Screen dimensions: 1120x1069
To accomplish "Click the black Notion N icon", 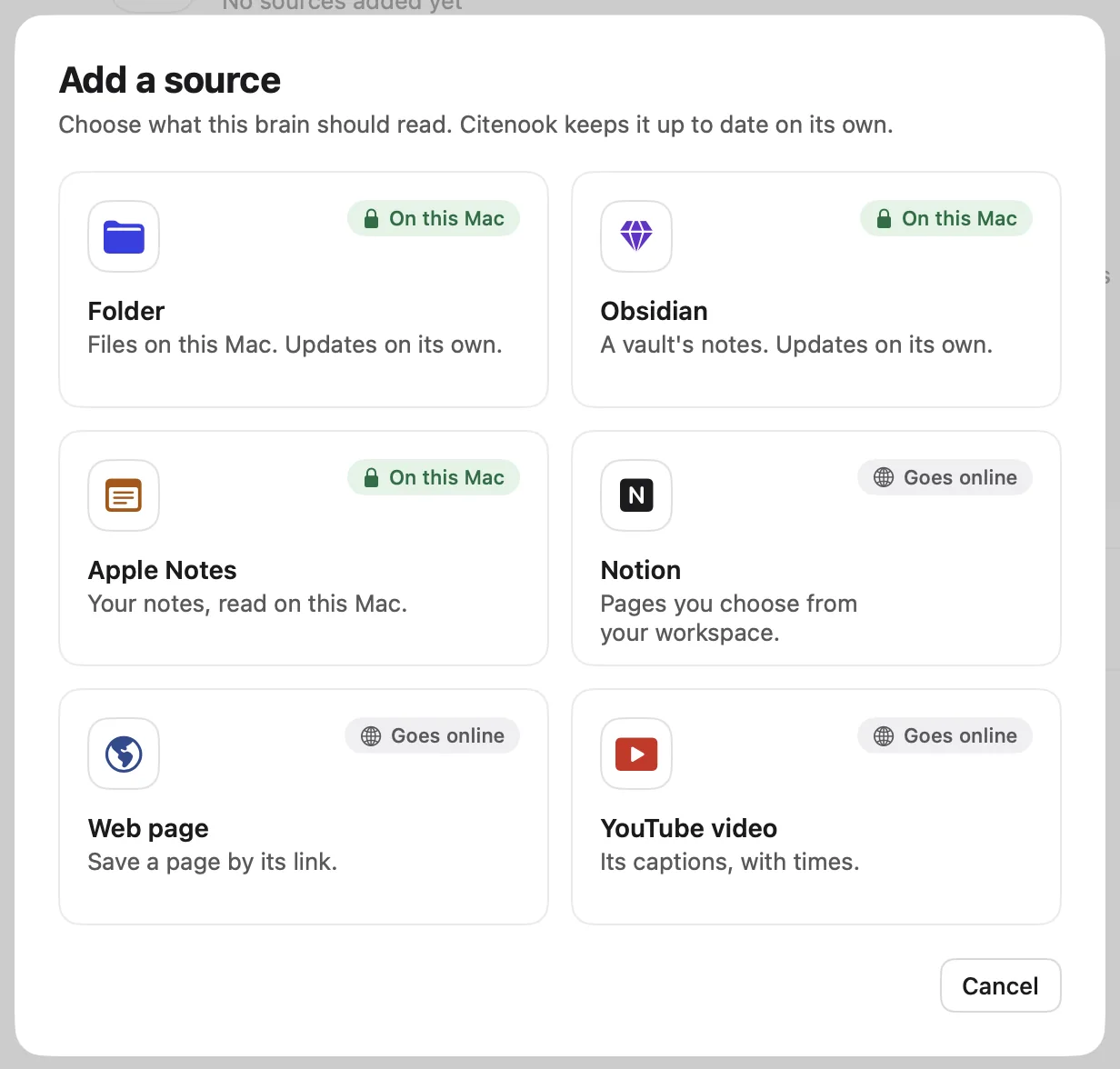I will tap(636, 495).
